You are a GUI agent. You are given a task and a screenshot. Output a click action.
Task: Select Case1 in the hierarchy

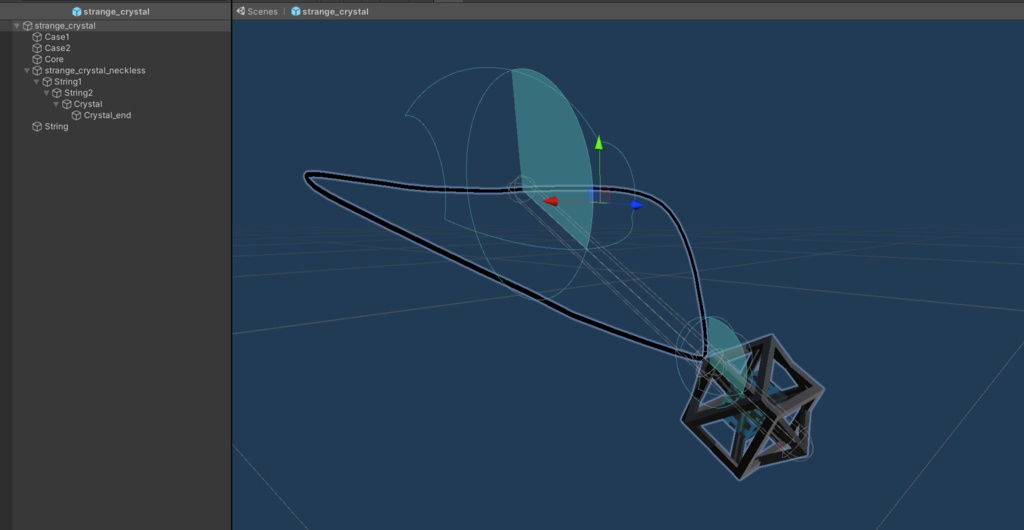(x=57, y=37)
